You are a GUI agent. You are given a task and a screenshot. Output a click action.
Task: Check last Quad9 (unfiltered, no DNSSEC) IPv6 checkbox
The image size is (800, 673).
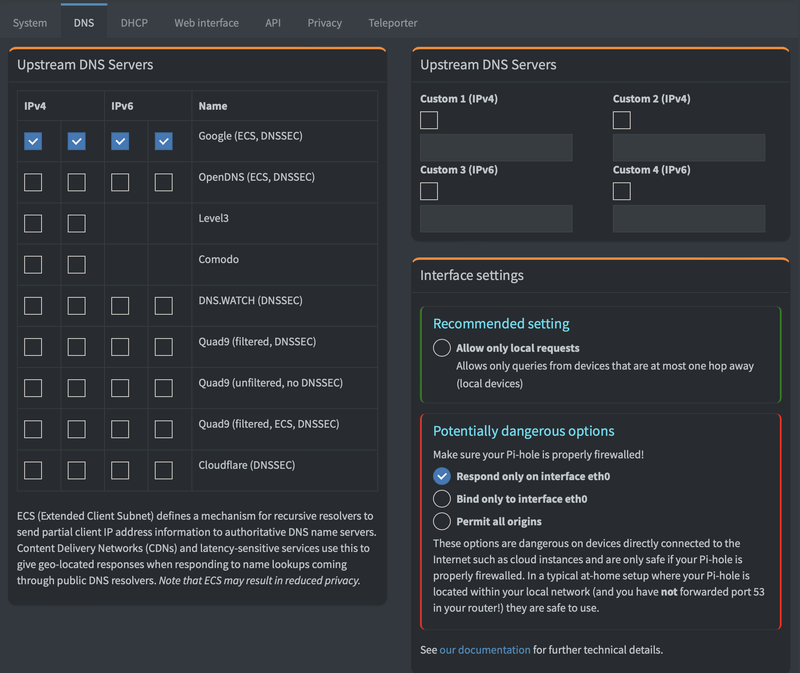click(x=164, y=388)
